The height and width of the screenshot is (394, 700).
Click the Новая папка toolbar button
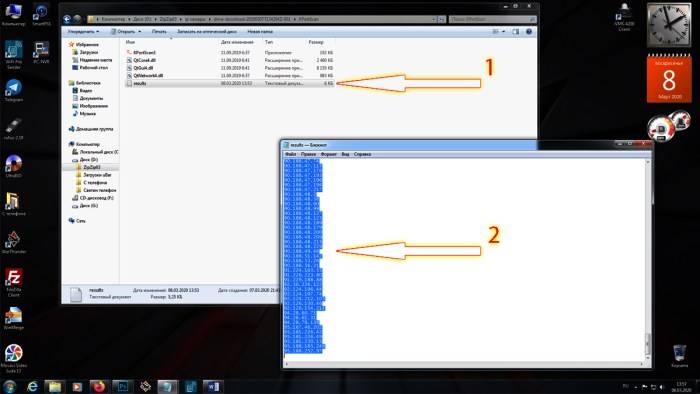(260, 32)
